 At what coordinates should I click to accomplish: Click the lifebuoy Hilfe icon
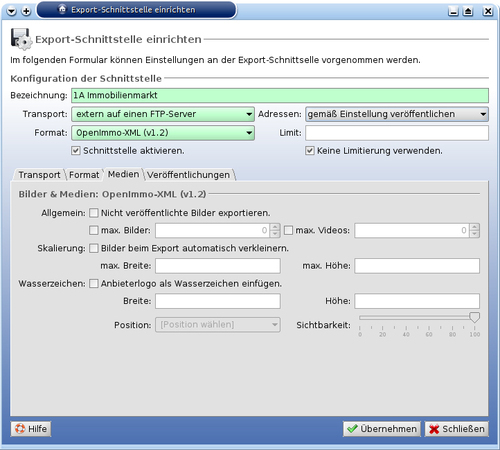(x=20, y=429)
